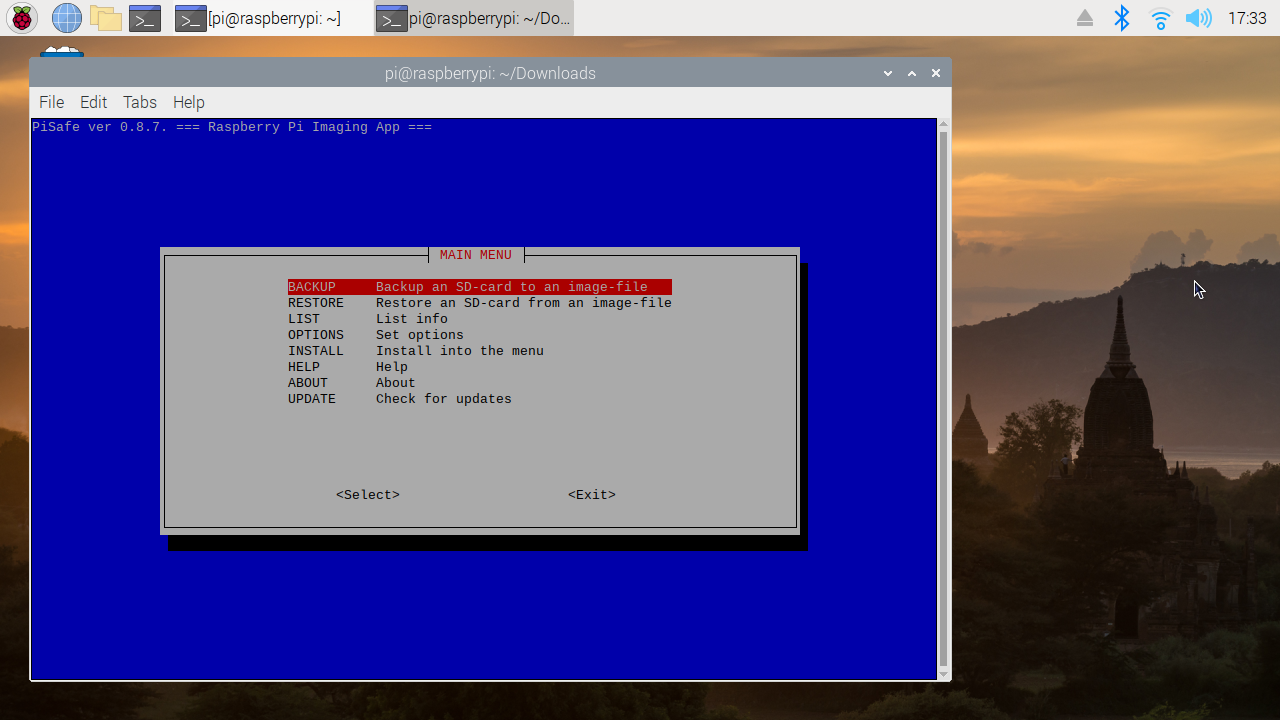Viewport: 1280px width, 720px height.
Task: Close the Downloads terminal window
Action: (936, 73)
